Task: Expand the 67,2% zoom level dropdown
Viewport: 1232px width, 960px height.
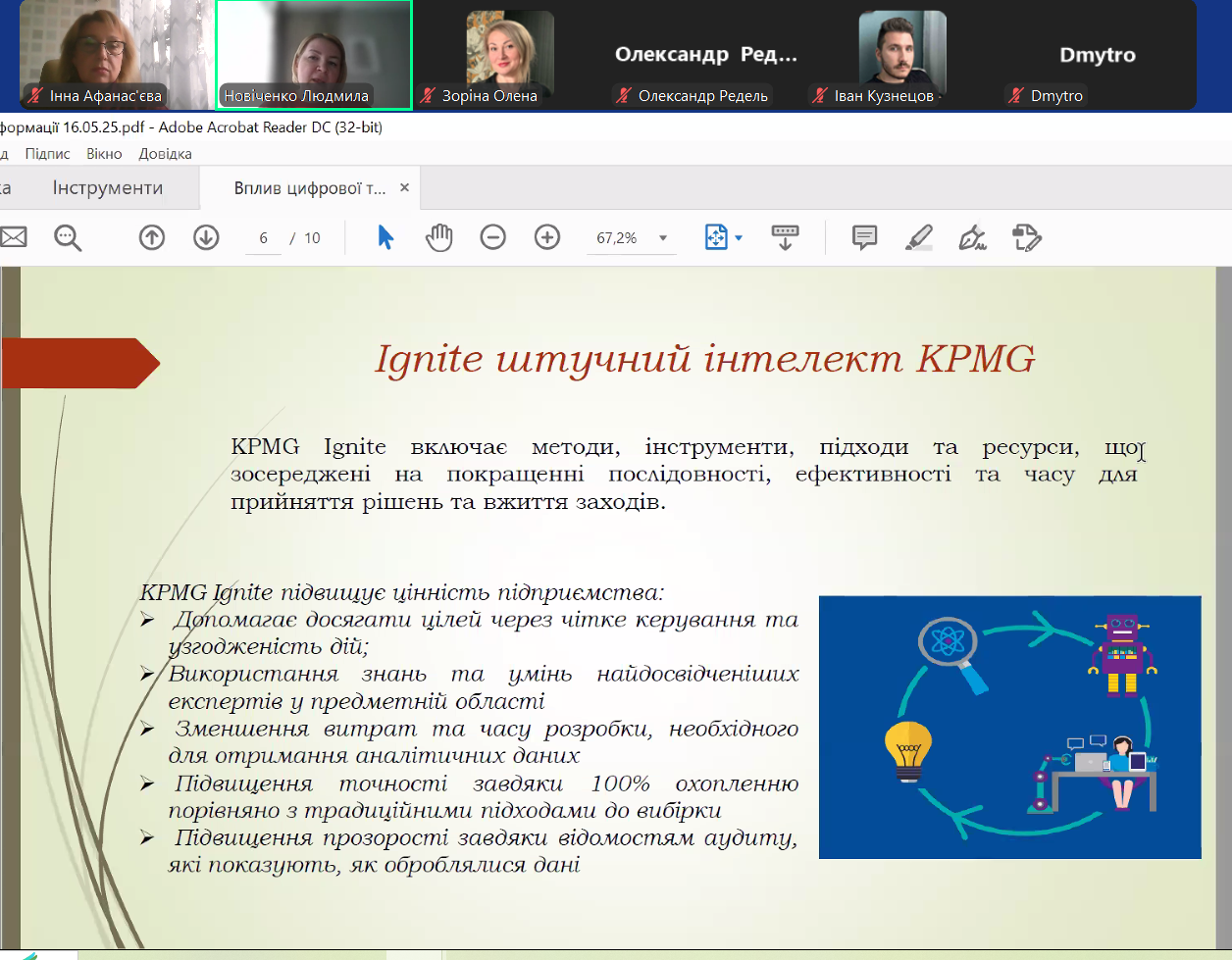Action: click(663, 238)
